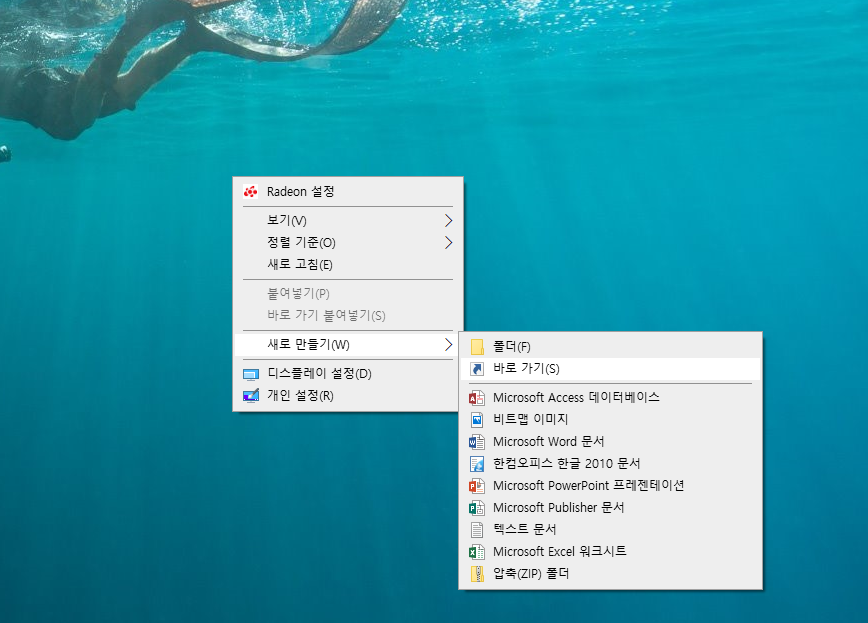Create a Microsoft Access 데이터베이스 file
868x623 pixels.
tap(611, 398)
